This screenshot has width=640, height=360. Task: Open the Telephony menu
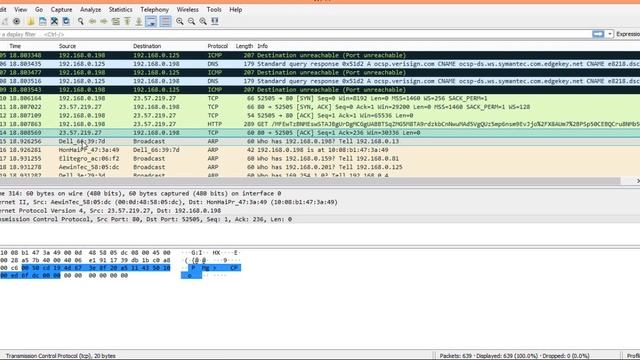pos(154,9)
